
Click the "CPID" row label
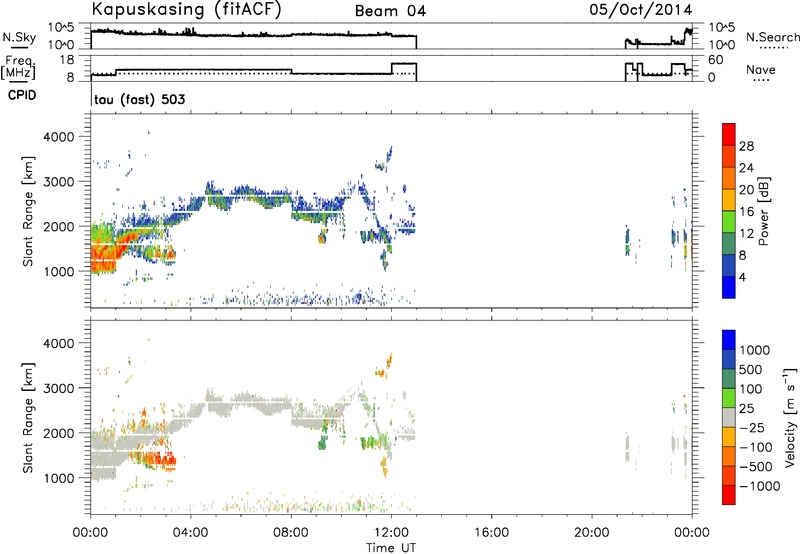tap(22, 95)
